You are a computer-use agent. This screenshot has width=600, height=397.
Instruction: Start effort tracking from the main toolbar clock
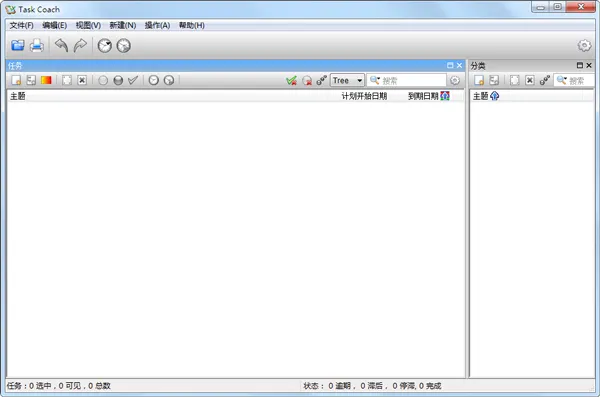[104, 46]
